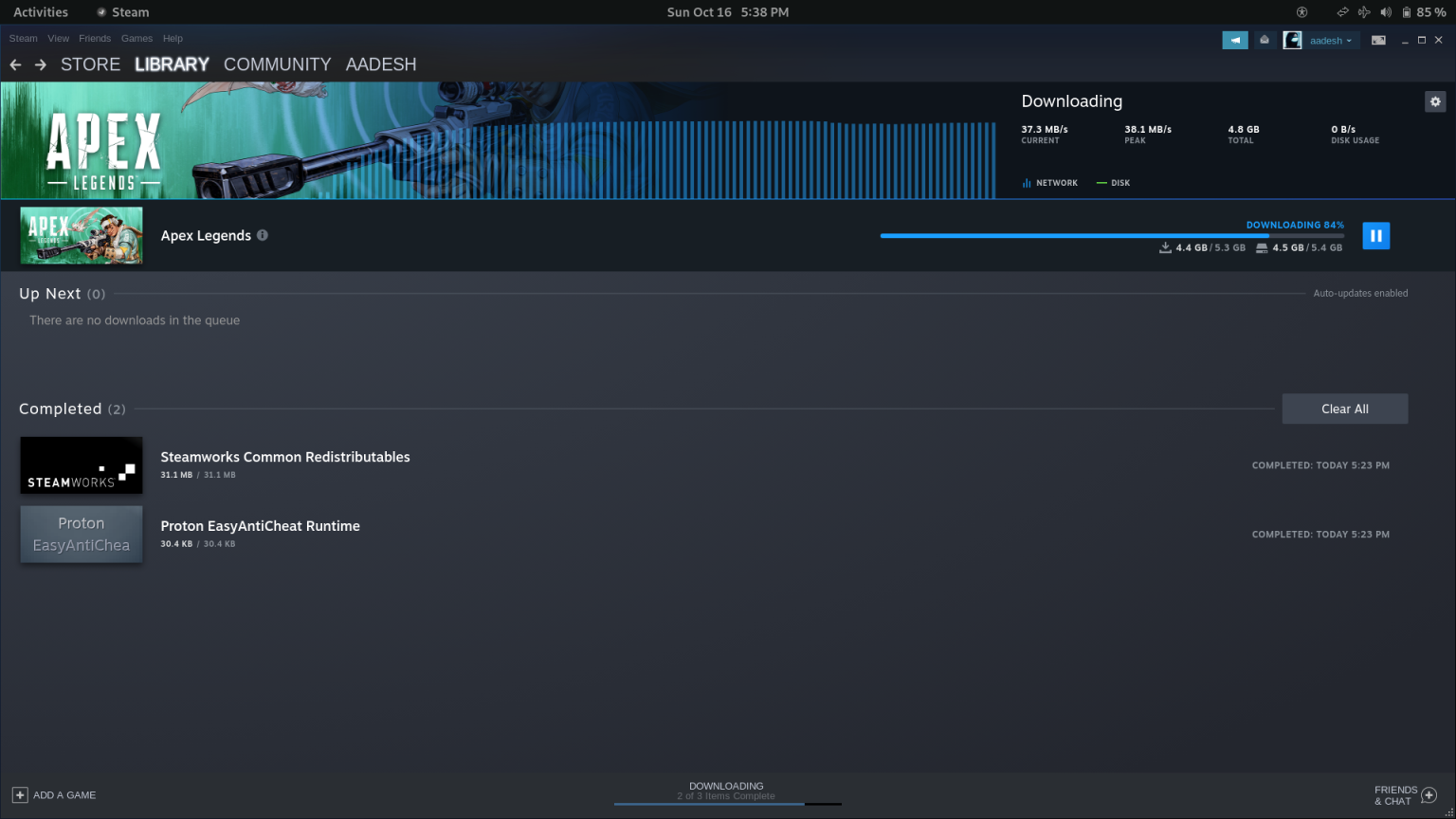Clear all completed downloads
The image size is (1456, 819).
1344,409
